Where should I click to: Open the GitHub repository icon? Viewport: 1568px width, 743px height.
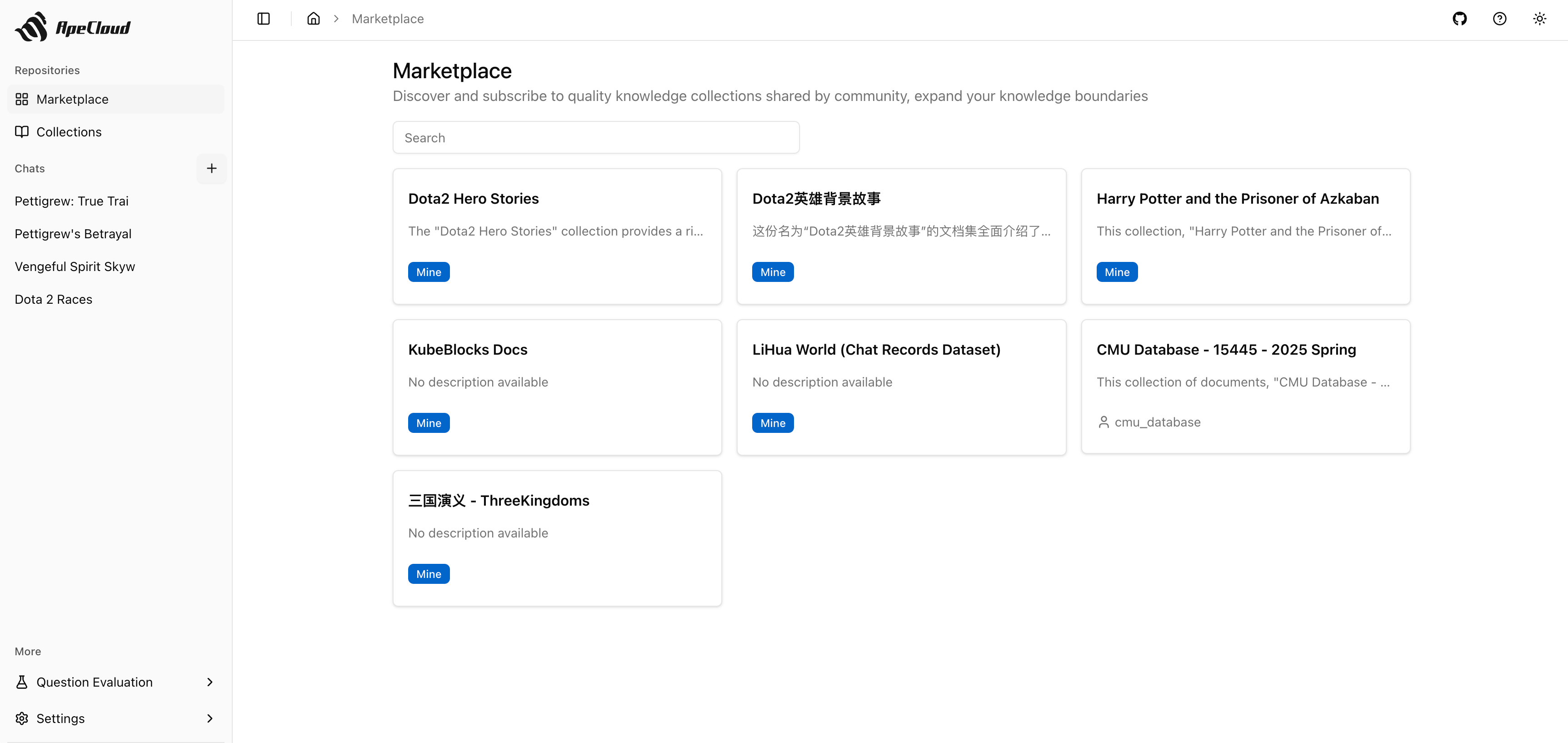click(x=1460, y=19)
